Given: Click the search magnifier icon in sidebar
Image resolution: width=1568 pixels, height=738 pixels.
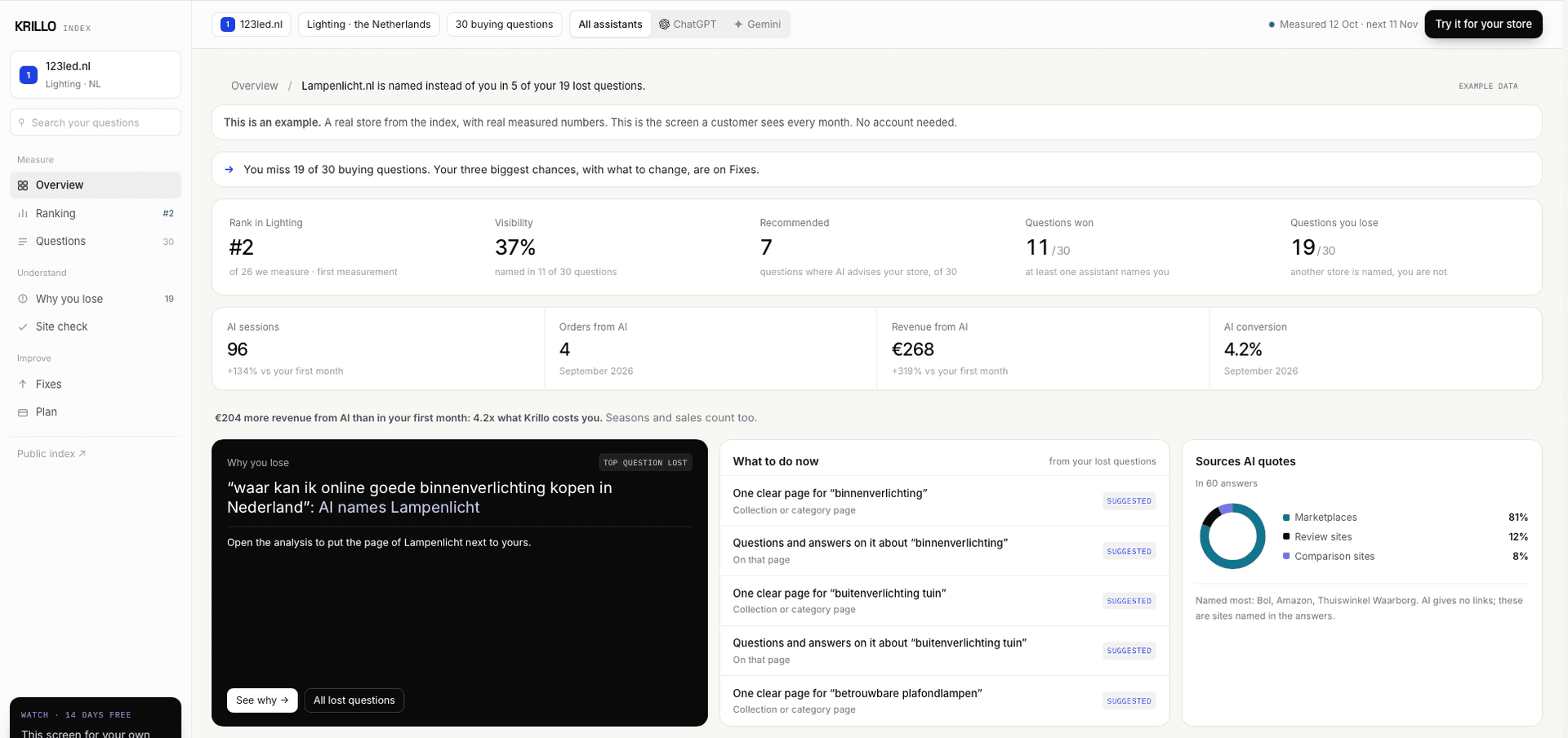Looking at the screenshot, I should 22,122.
